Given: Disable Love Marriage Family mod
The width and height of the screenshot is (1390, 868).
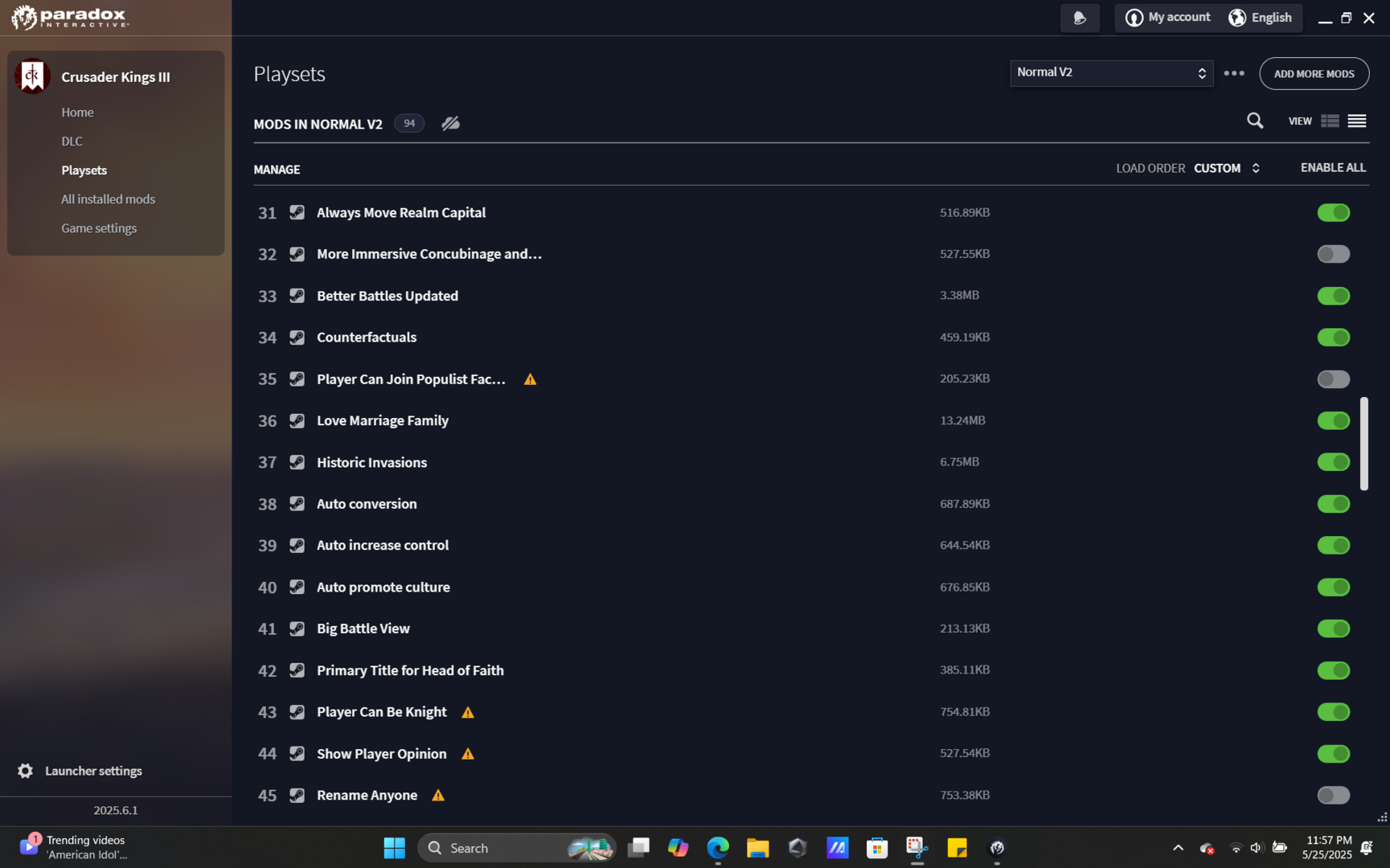Looking at the screenshot, I should (1333, 420).
